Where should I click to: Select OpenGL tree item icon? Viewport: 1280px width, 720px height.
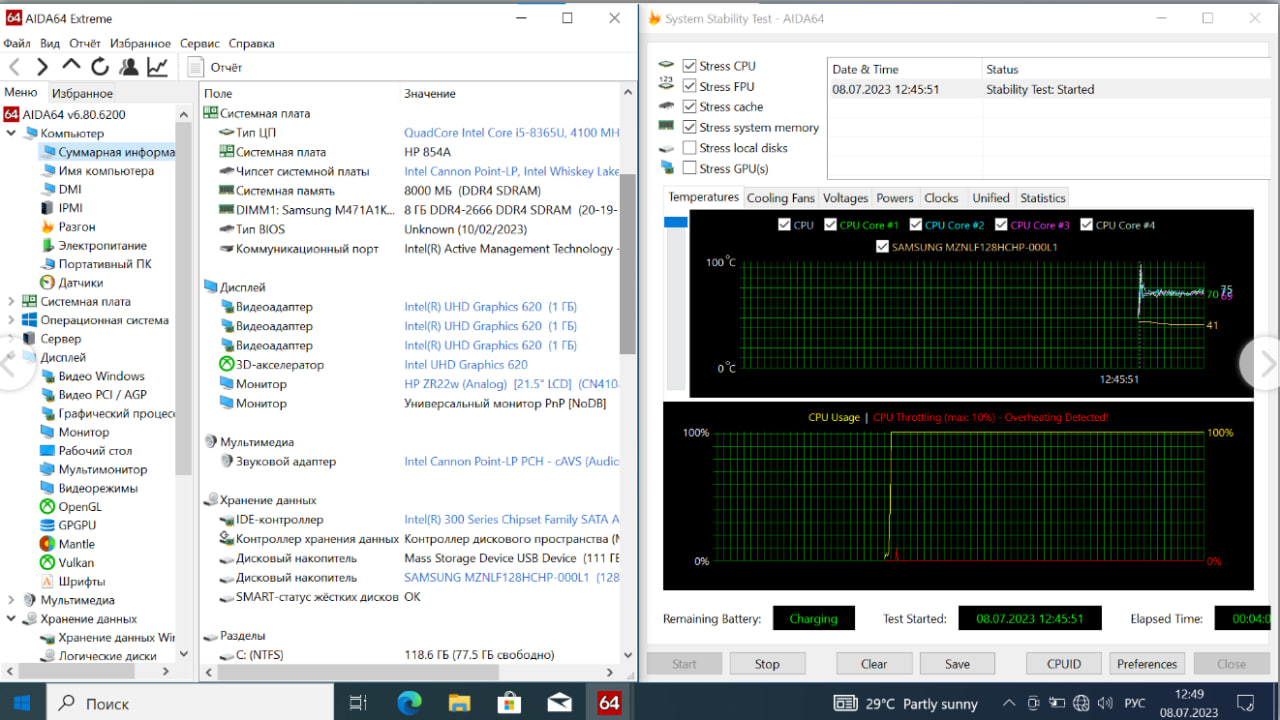(47, 507)
